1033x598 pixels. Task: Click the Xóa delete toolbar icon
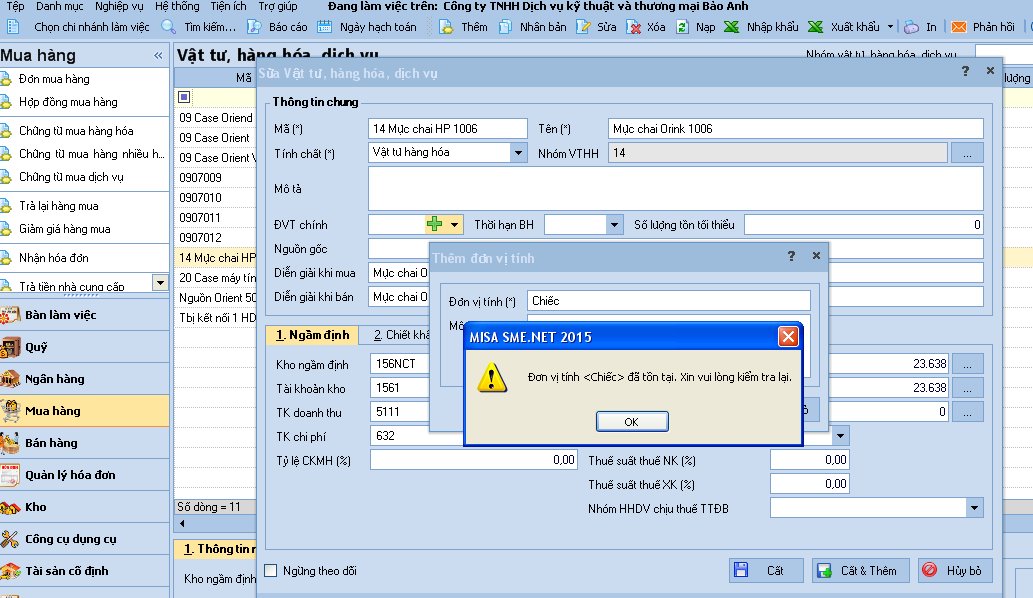coord(634,27)
